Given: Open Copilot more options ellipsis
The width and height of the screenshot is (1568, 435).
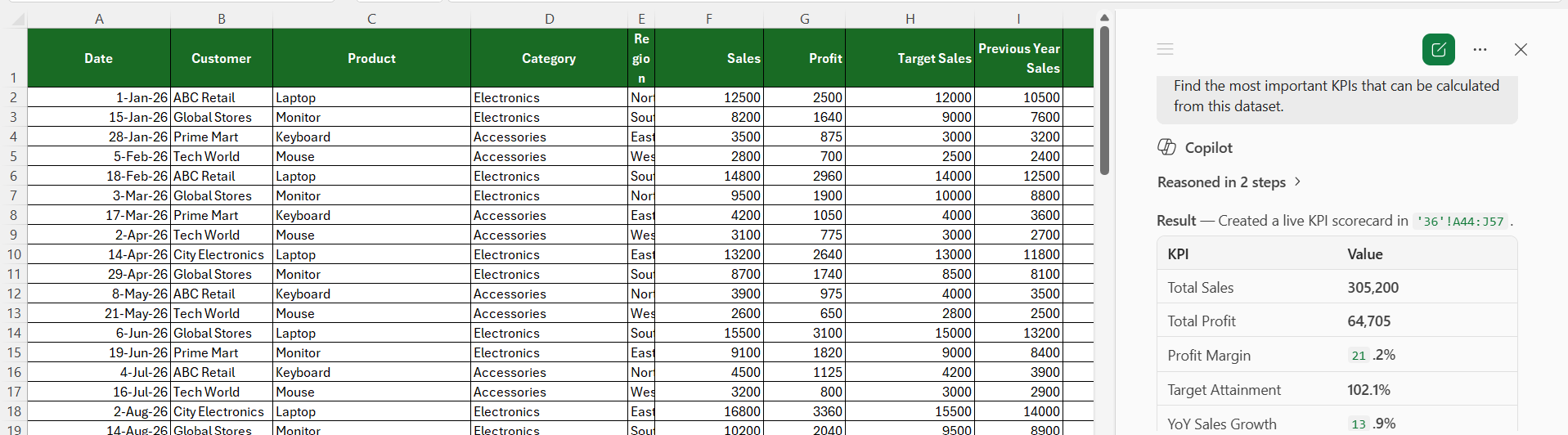Looking at the screenshot, I should [1480, 50].
